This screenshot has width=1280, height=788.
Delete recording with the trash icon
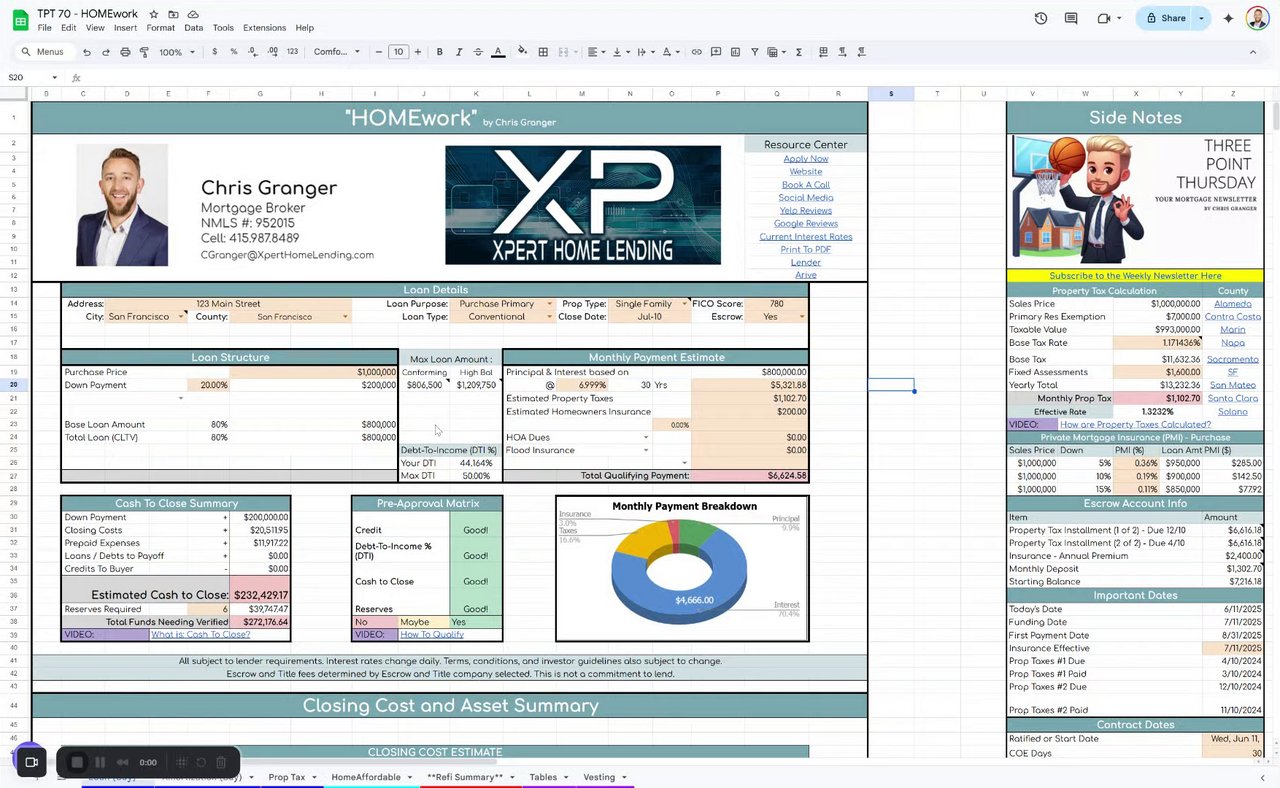221,762
